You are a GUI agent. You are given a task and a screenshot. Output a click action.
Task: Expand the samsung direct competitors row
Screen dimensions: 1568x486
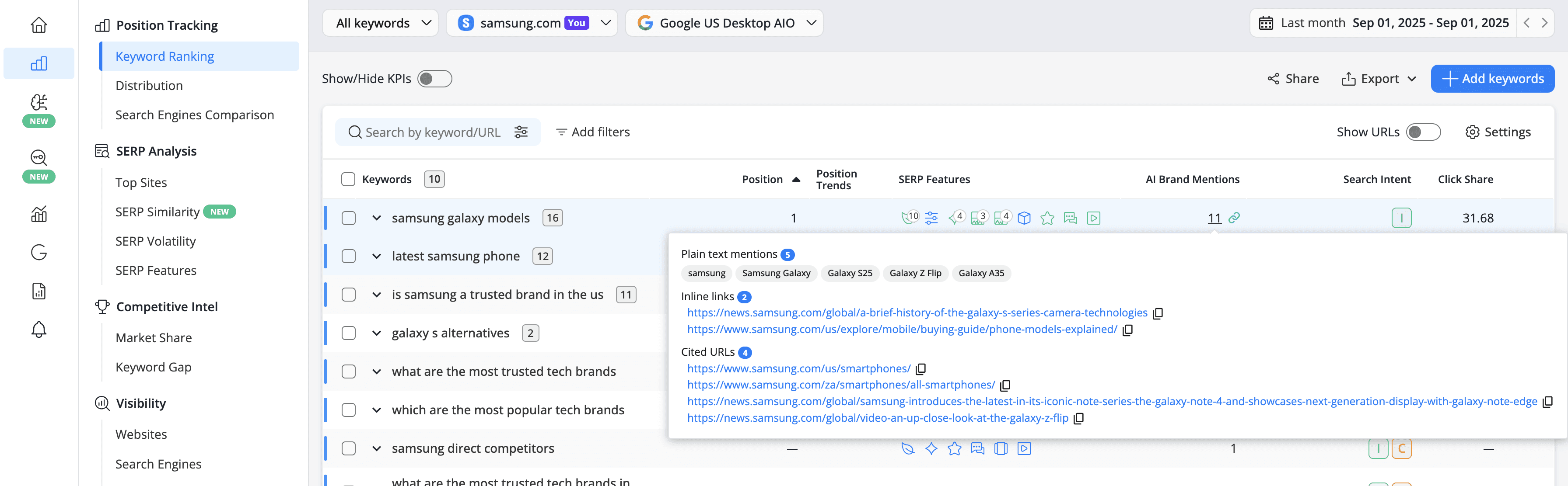(x=377, y=448)
